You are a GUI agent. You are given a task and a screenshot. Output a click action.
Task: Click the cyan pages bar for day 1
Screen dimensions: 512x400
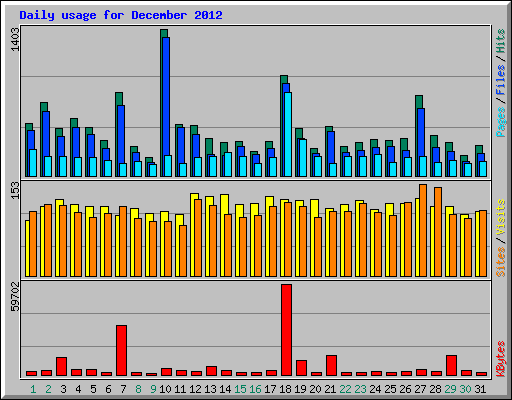(33, 163)
